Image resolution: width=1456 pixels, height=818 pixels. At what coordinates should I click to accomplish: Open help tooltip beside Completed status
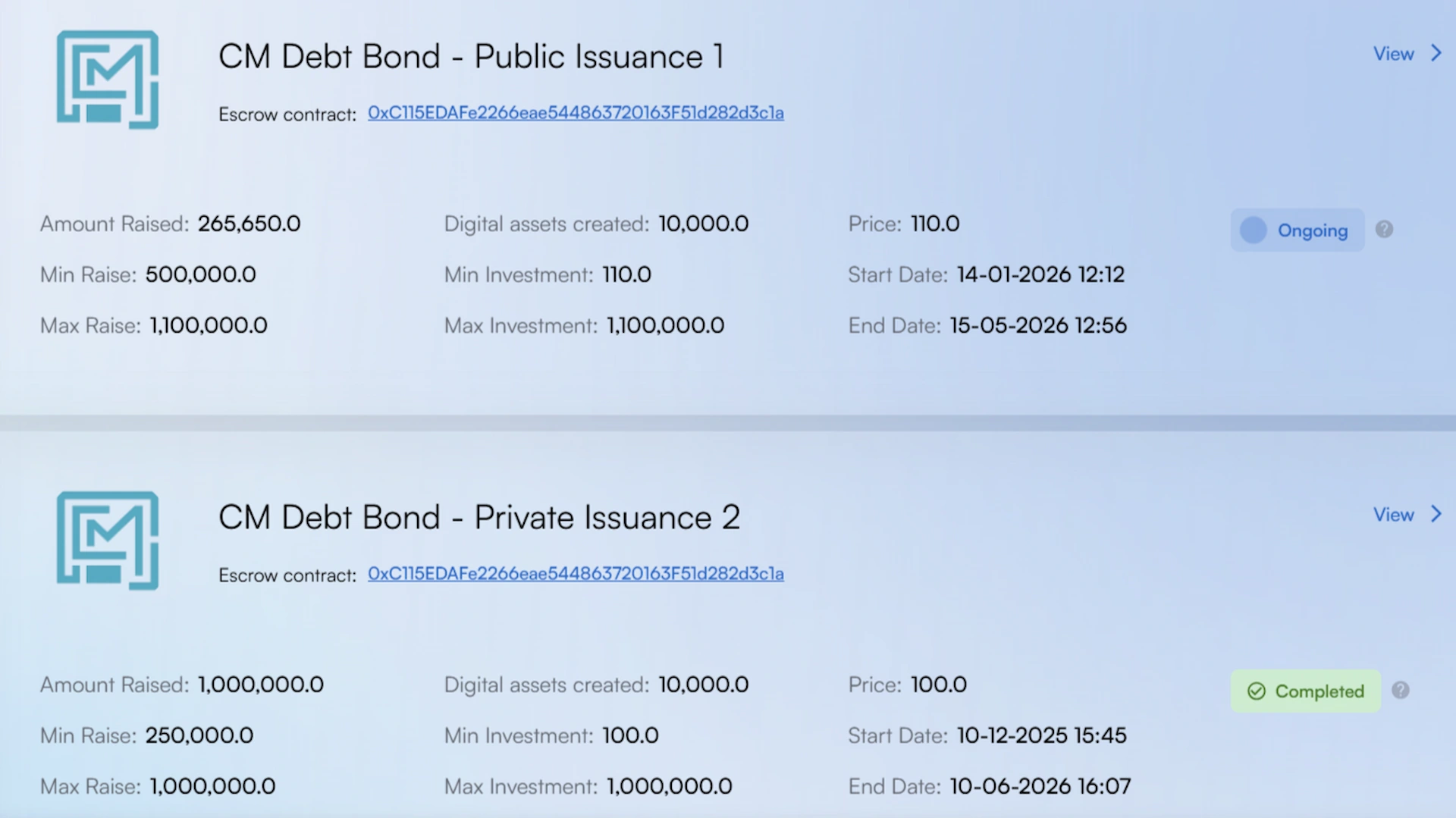point(1401,691)
